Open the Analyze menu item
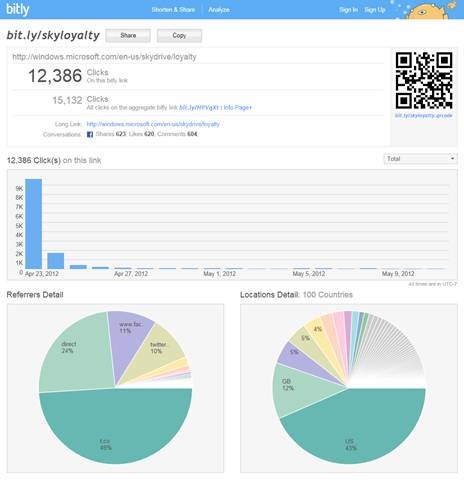This screenshot has height=480, width=464. tap(219, 10)
